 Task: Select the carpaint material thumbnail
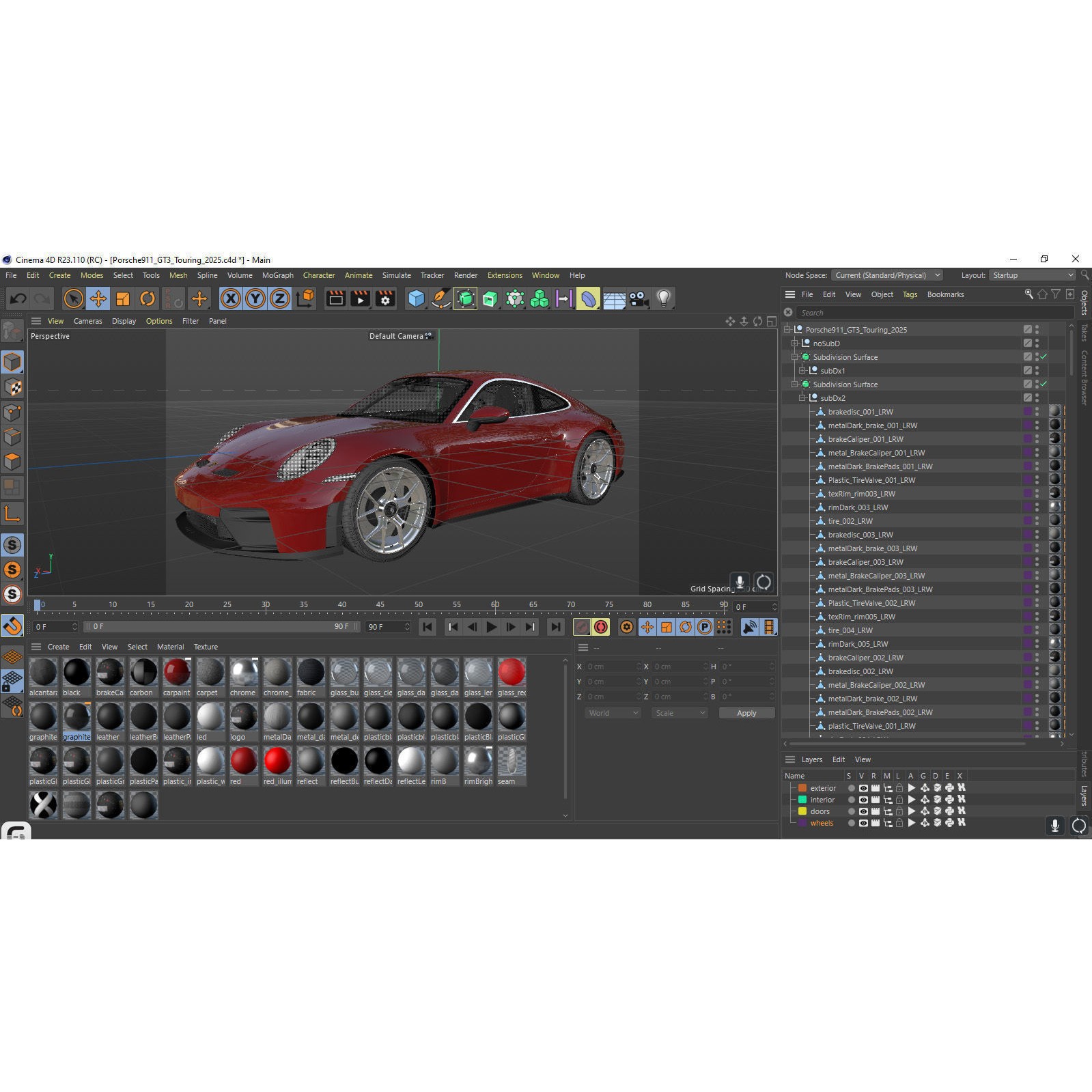tap(177, 672)
